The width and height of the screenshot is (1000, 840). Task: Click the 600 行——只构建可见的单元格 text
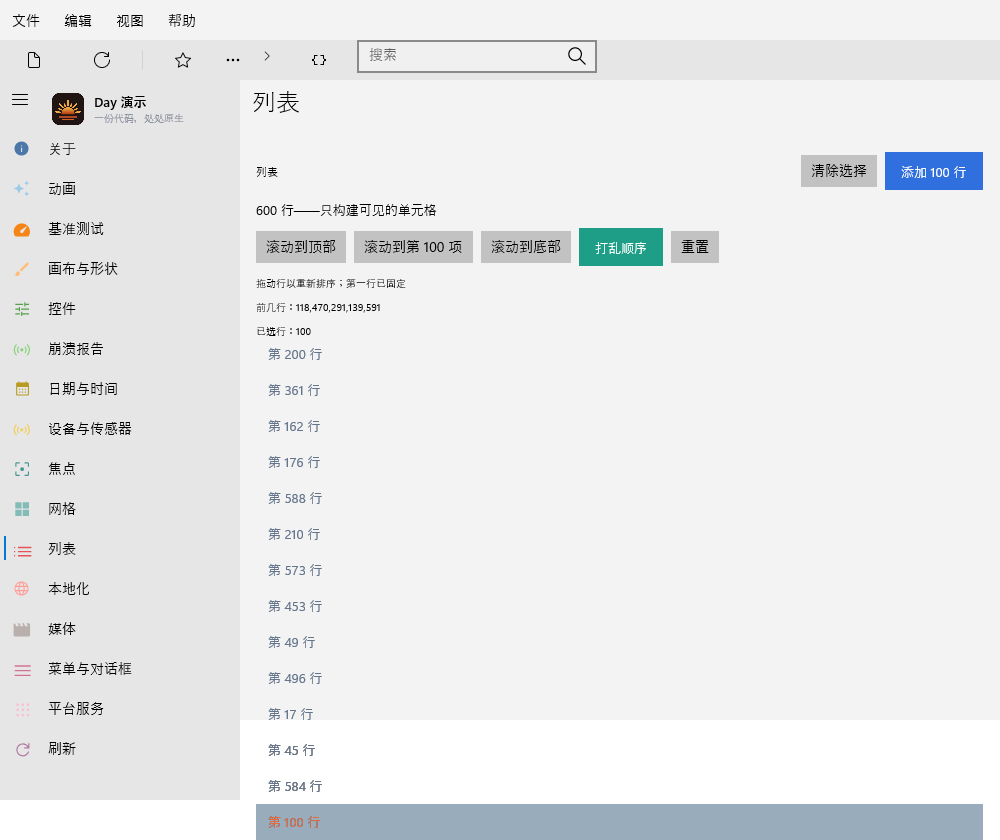coord(346,210)
